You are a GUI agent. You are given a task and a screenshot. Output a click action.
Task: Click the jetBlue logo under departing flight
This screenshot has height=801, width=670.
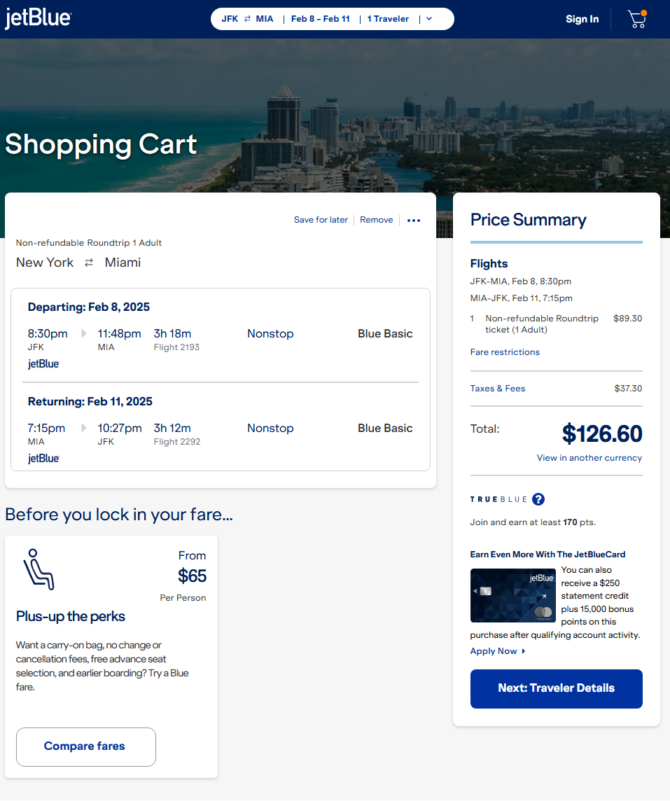pyautogui.click(x=43, y=364)
